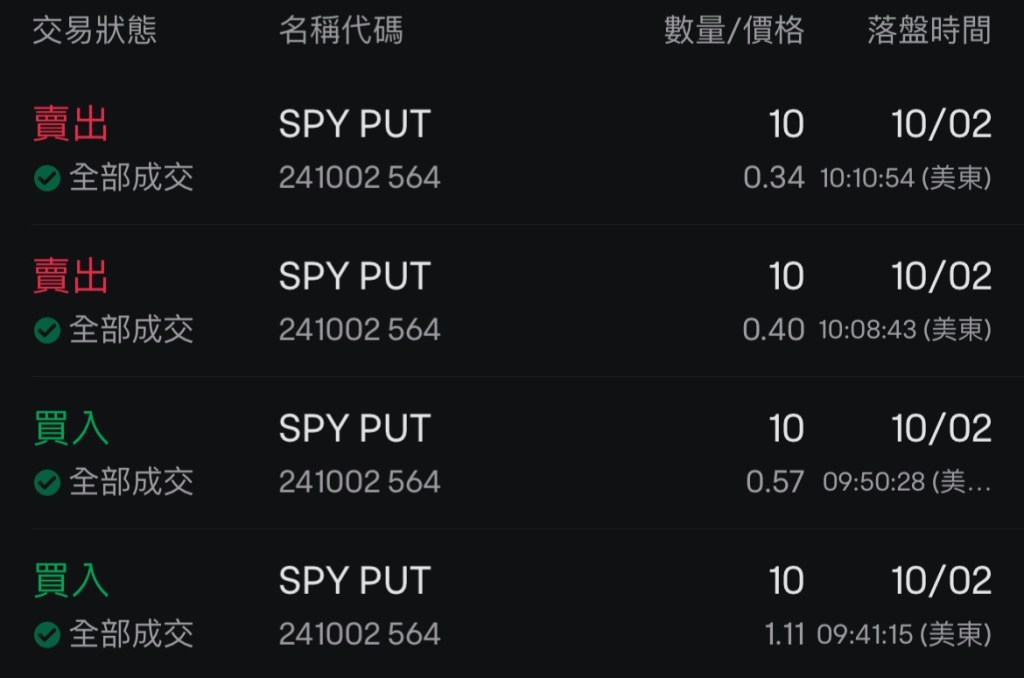Click green check icon on 09:41:15 buy order
1024x678 pixels.
[47, 635]
